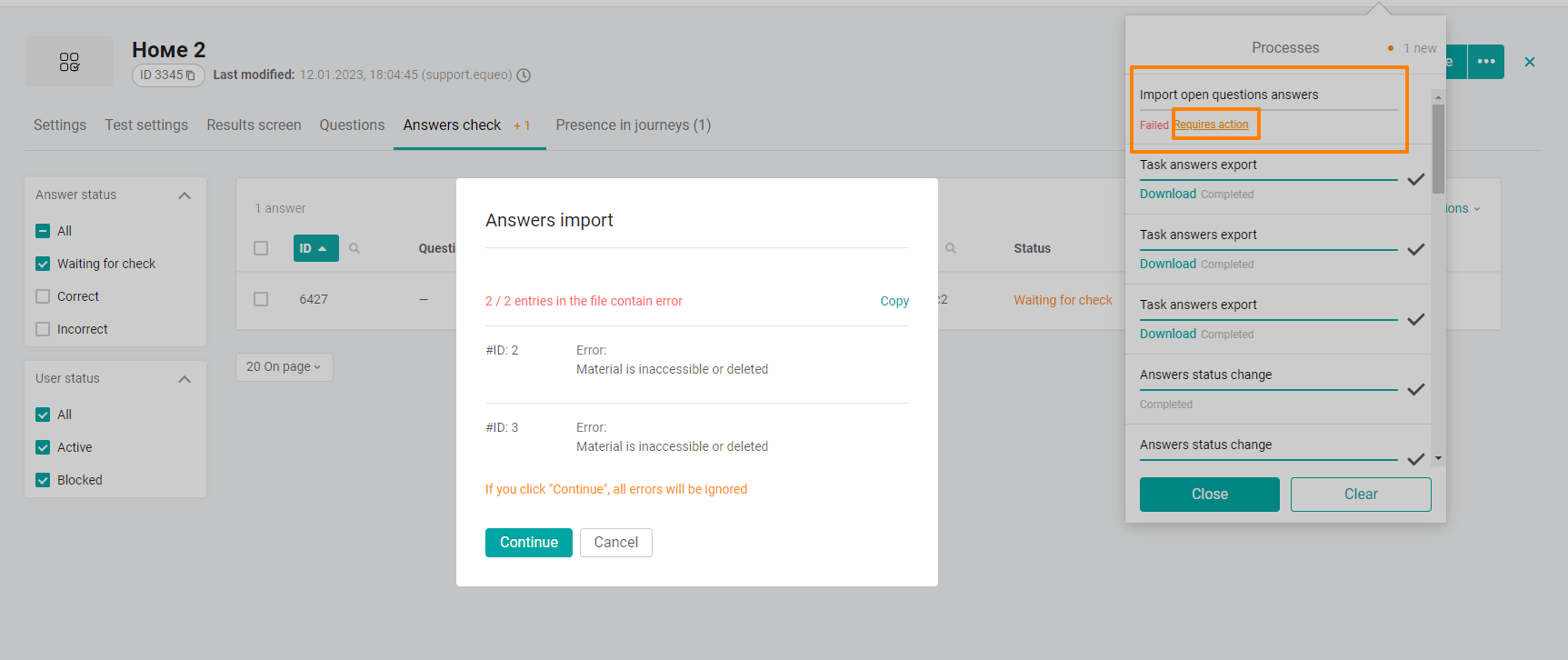Click checkmark of first Task answers export
Image resolution: width=1568 pixels, height=660 pixels.
pos(1416,179)
